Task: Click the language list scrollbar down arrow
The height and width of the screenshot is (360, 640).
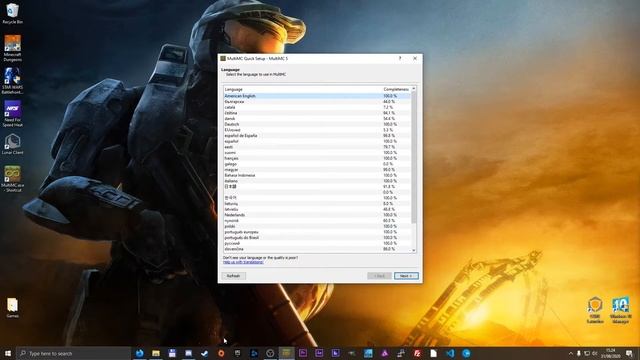Action: 414,250
